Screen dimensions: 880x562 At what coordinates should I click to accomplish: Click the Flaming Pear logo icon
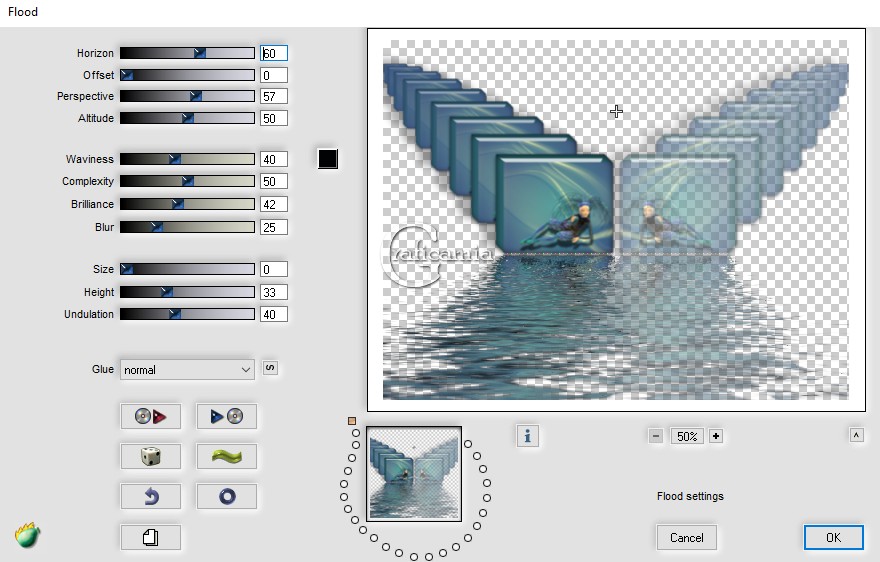pyautogui.click(x=28, y=535)
